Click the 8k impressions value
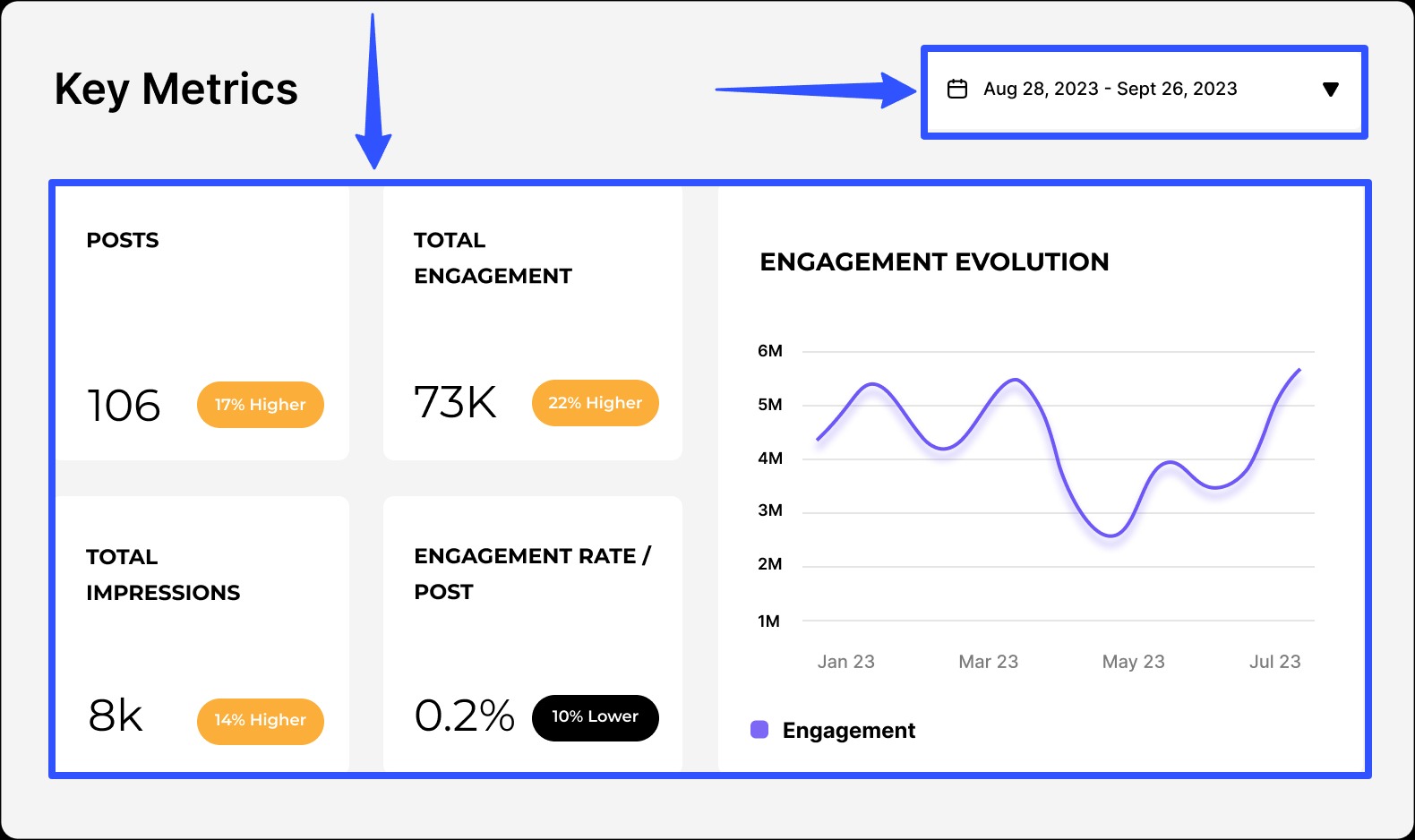 pyautogui.click(x=116, y=716)
